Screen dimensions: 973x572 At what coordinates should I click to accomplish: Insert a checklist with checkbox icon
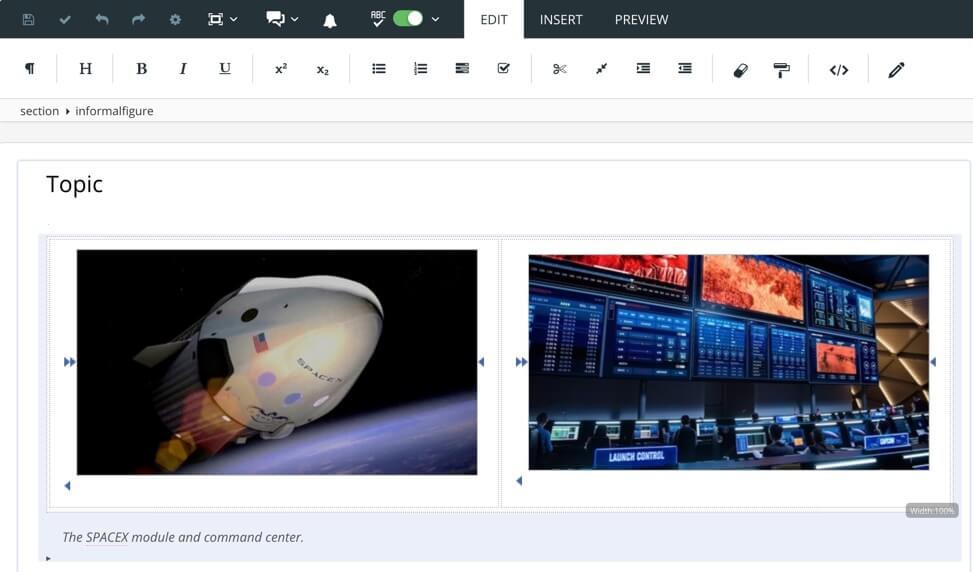503,68
